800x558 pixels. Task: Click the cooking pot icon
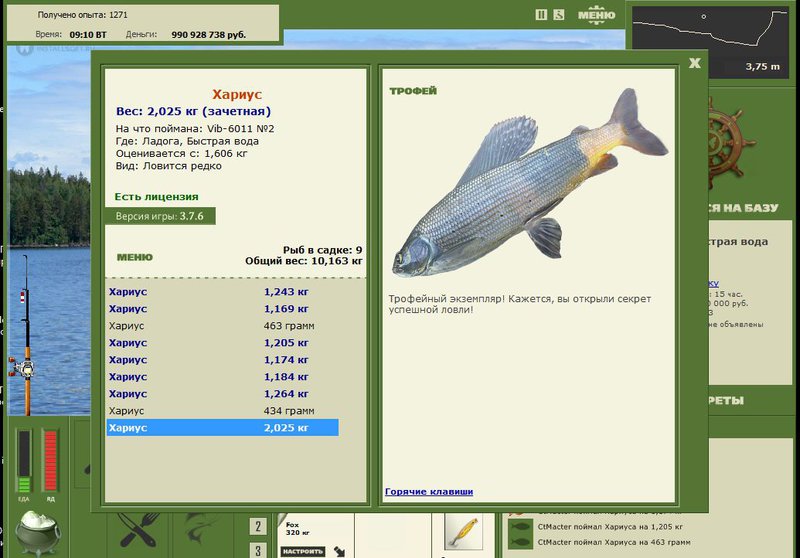37,532
